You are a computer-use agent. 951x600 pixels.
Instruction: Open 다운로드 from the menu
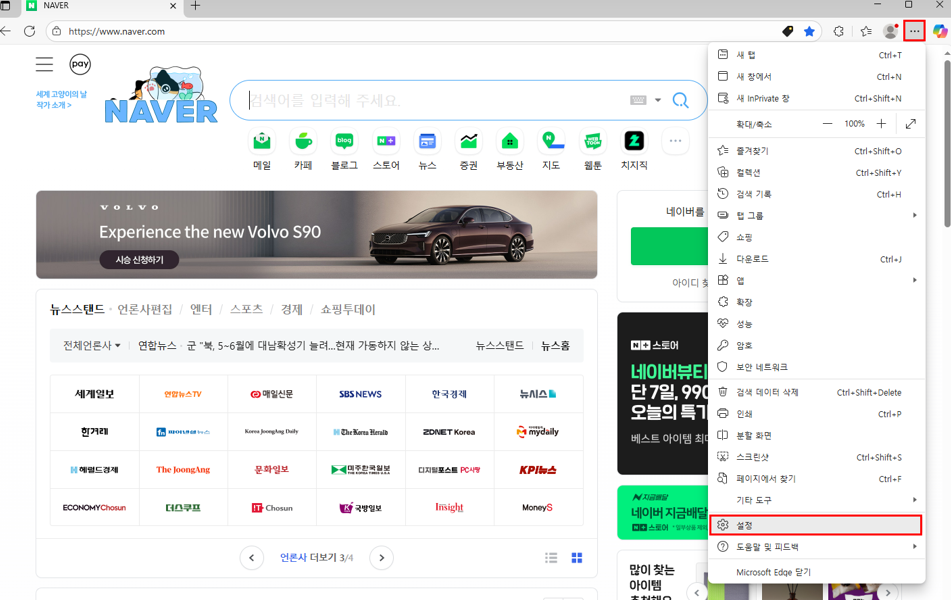[816, 259]
